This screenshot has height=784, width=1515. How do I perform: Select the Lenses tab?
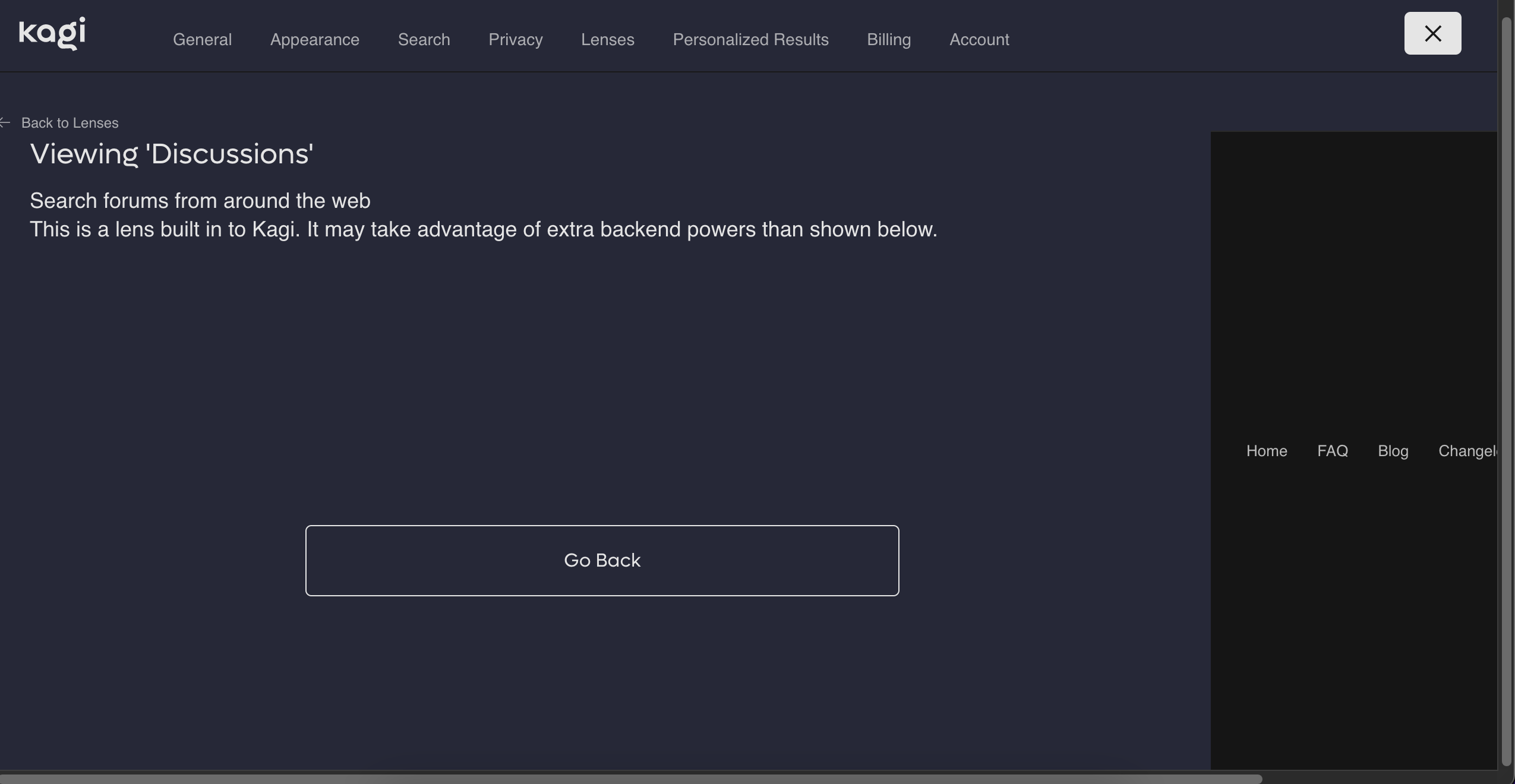click(x=607, y=40)
